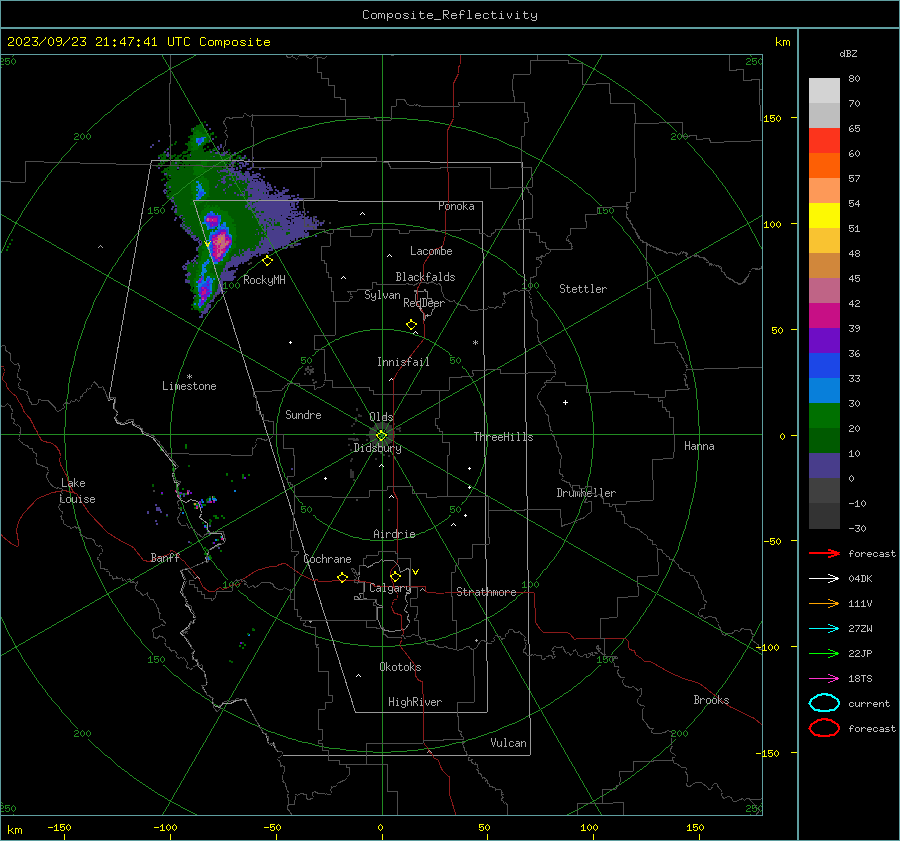Click the yellow diamond at the radar center near Olds
This screenshot has height=841, width=900.
point(382,436)
